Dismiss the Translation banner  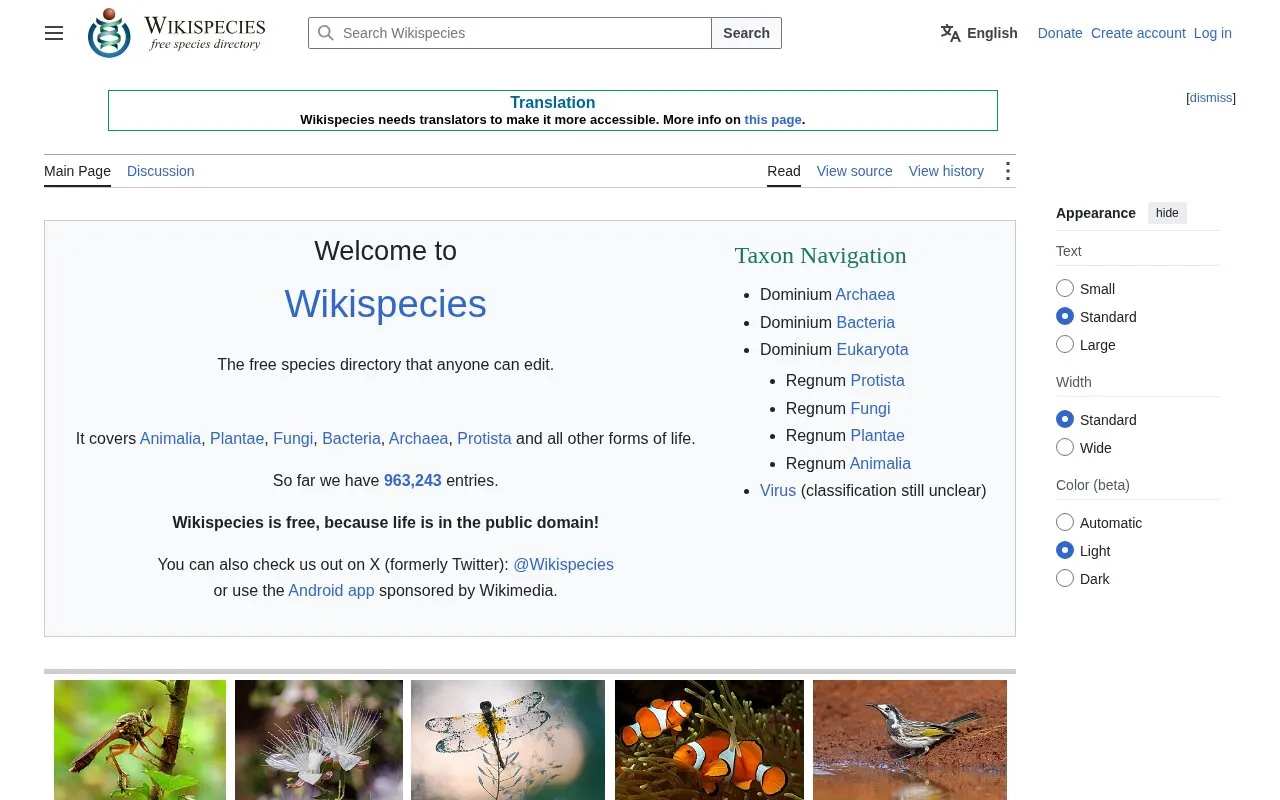[x=1211, y=98]
